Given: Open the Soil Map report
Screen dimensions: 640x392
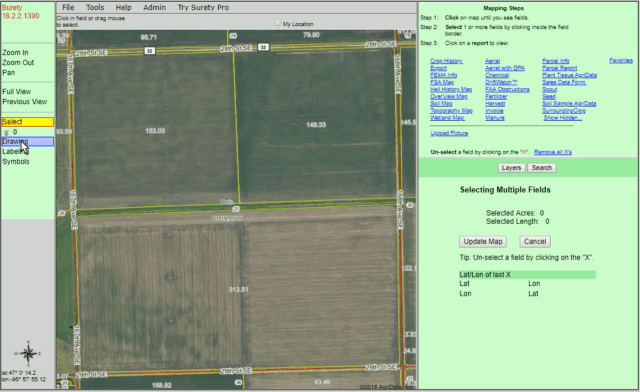Looking at the screenshot, I should tap(441, 103).
